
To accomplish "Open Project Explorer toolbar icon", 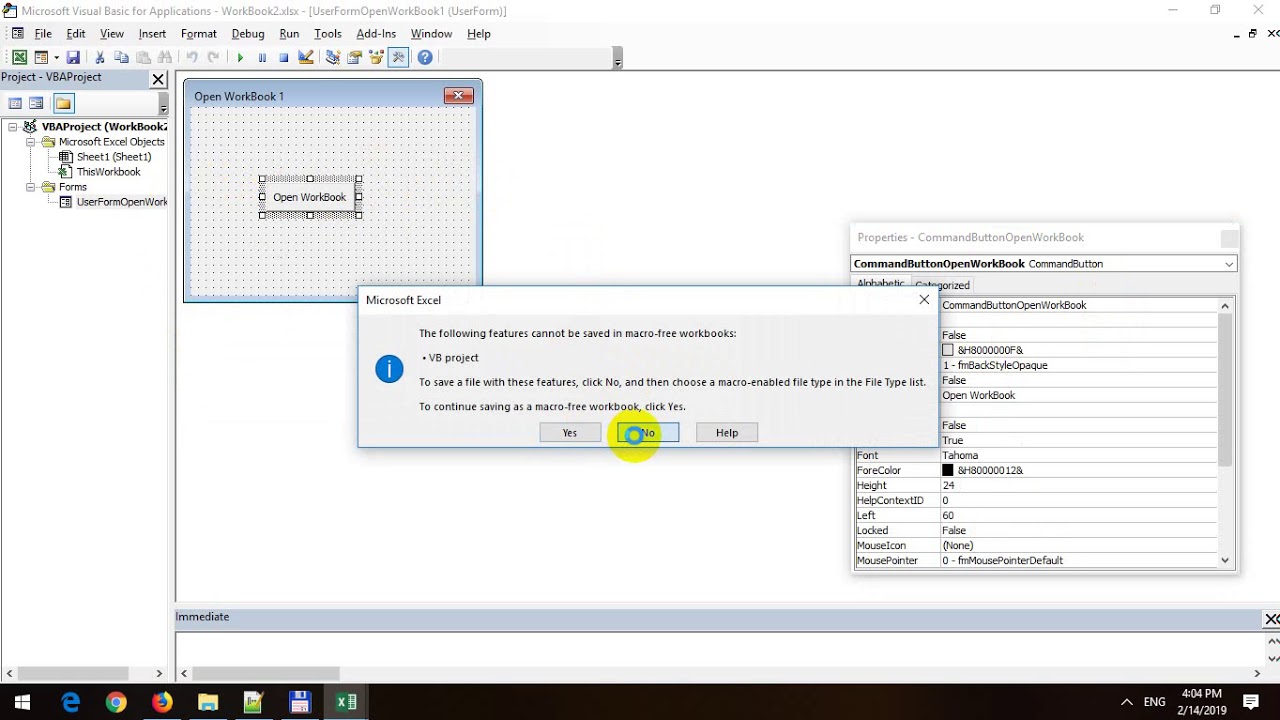I will click(x=333, y=58).
